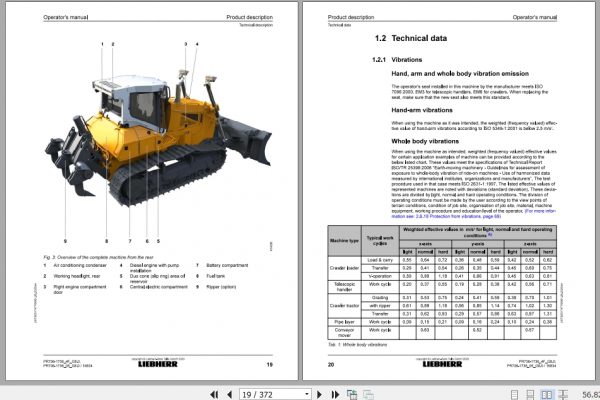
Task: Click the 'Ripper (option)' legend entry
Action: [x=221, y=287]
